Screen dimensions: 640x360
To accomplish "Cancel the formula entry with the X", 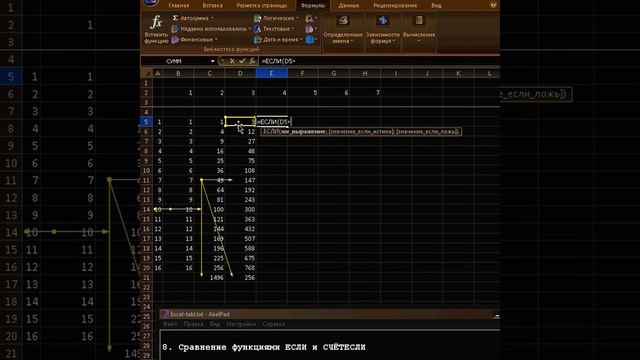I will coord(232,61).
